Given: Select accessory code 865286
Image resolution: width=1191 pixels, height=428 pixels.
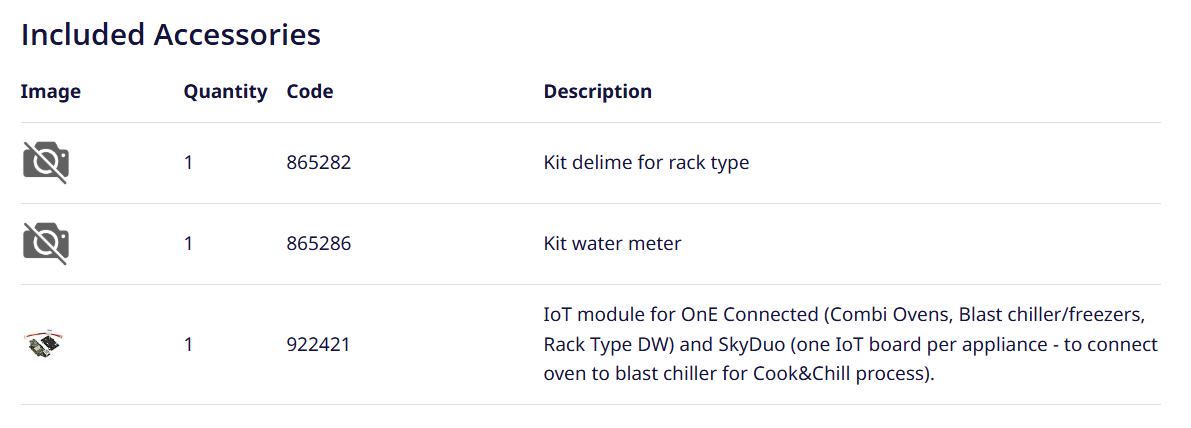Looking at the screenshot, I should 318,244.
